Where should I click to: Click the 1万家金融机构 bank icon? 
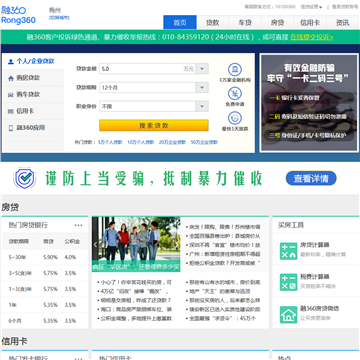point(235,69)
